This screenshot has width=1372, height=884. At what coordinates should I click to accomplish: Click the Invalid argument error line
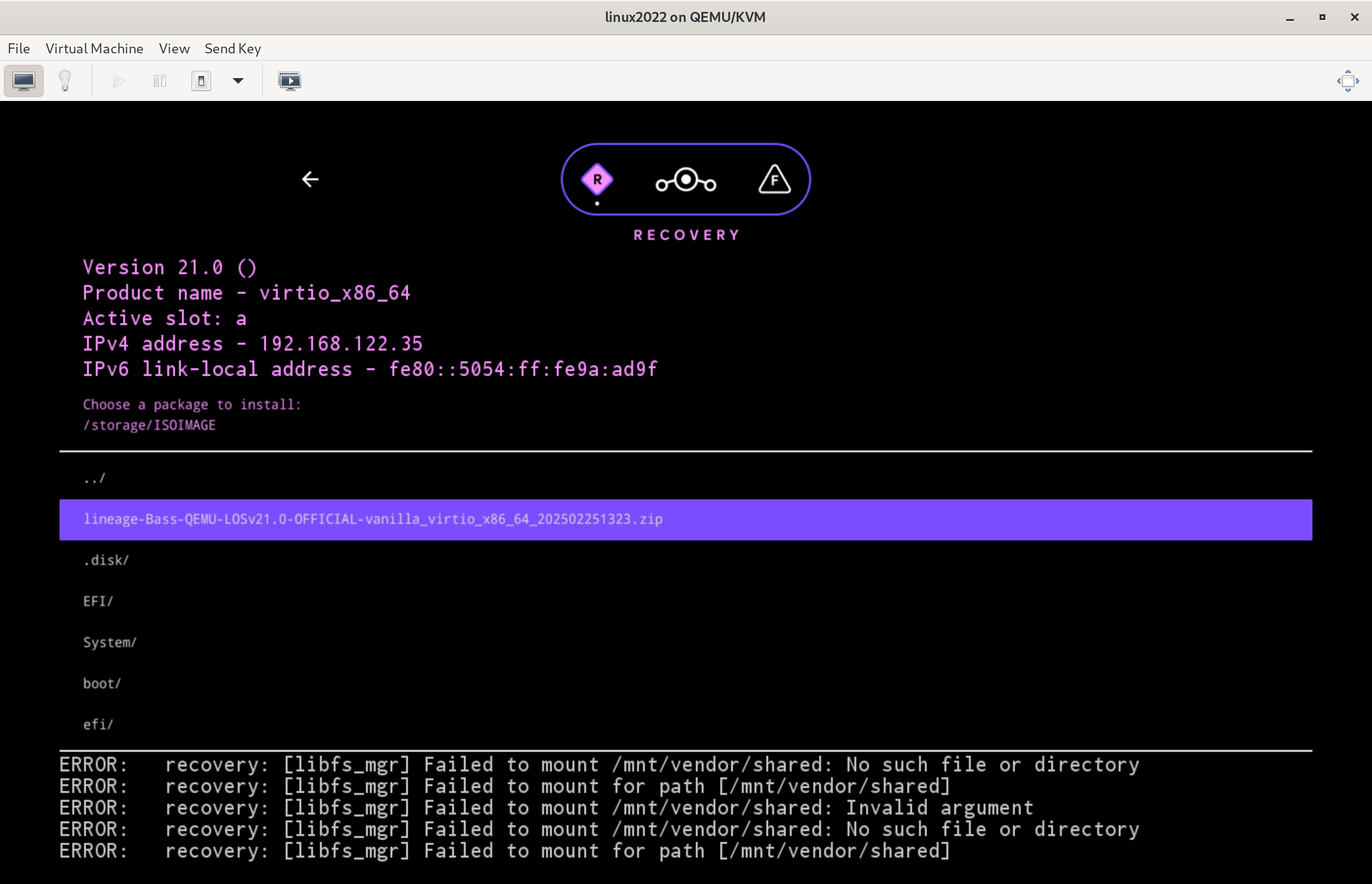click(x=546, y=808)
